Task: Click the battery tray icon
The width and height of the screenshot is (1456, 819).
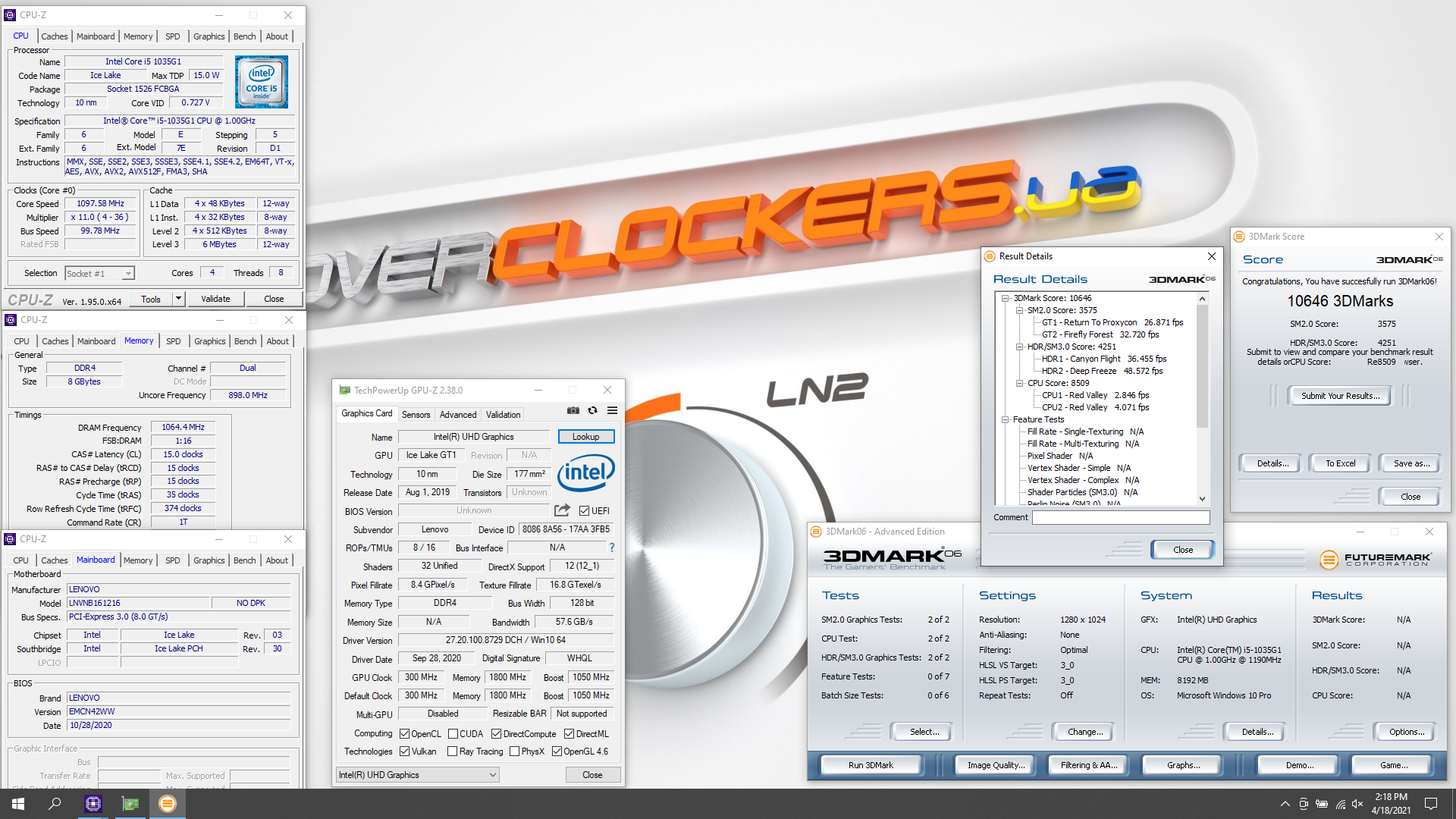Action: coord(1322,804)
